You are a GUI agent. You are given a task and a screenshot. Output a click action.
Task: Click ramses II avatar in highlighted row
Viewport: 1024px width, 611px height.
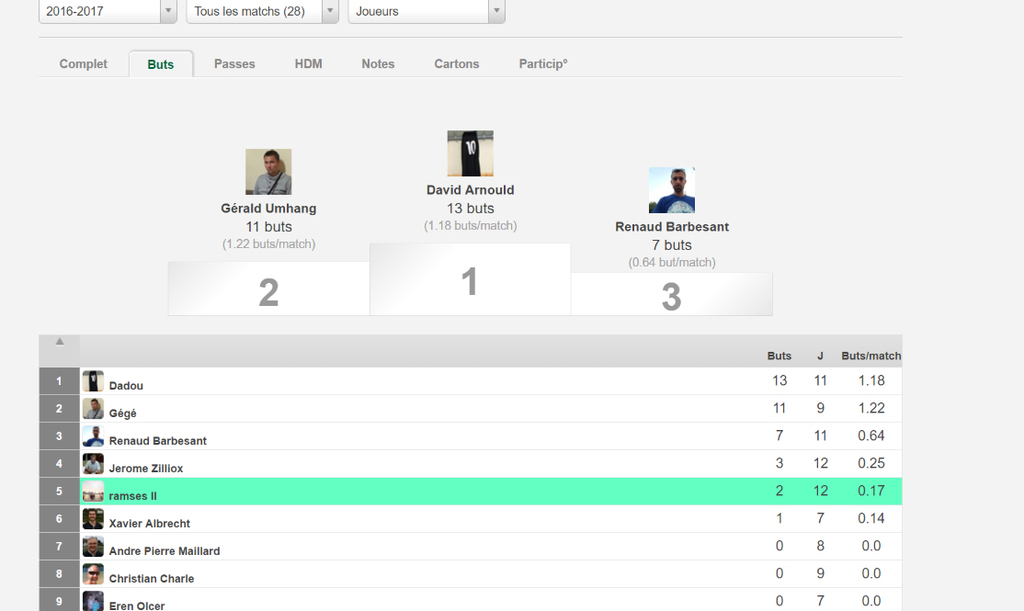click(x=93, y=492)
